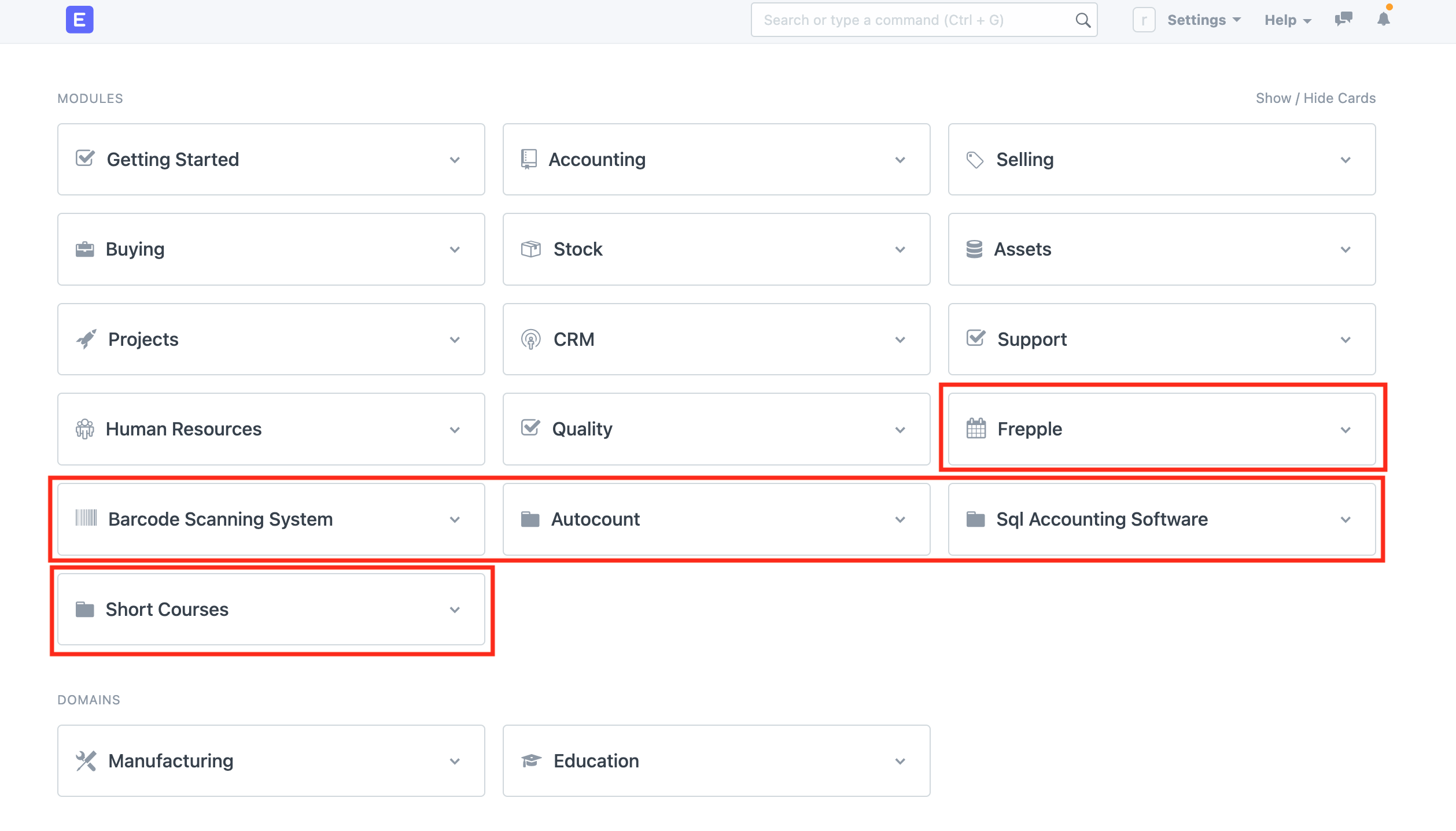Click the ERPNext 'E' logo icon
The height and width of the screenshot is (831, 1456).
point(79,20)
